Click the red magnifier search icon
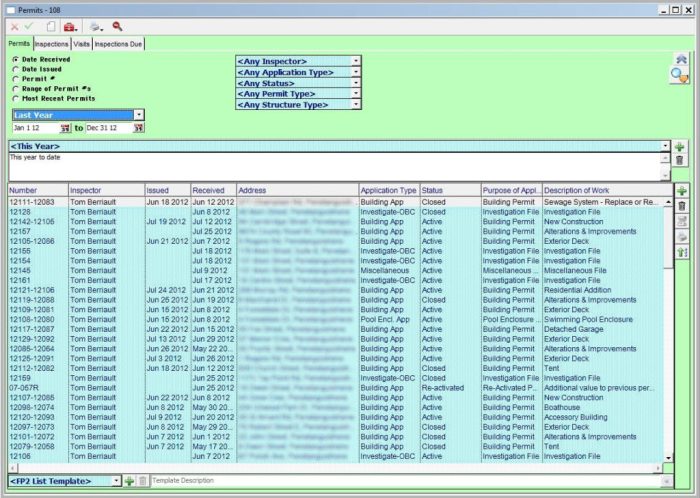700x498 pixels. 117,26
